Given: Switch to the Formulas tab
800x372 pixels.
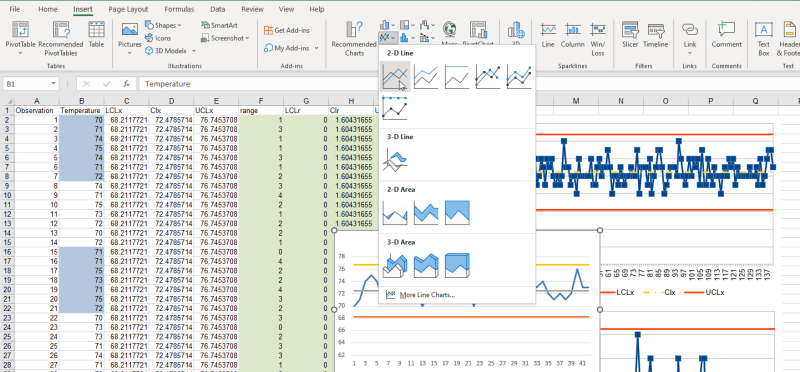Looking at the screenshot, I should click(179, 9).
